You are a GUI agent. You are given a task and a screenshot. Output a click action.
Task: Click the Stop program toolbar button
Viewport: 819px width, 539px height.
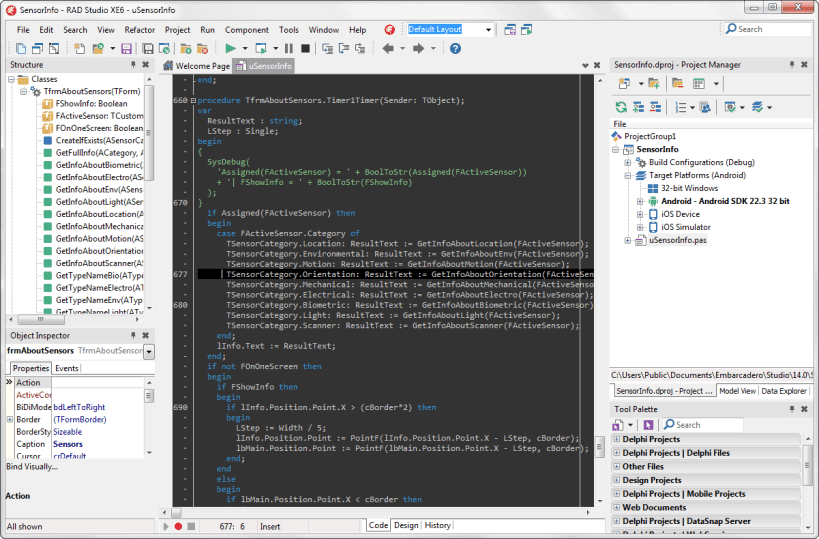[306, 49]
